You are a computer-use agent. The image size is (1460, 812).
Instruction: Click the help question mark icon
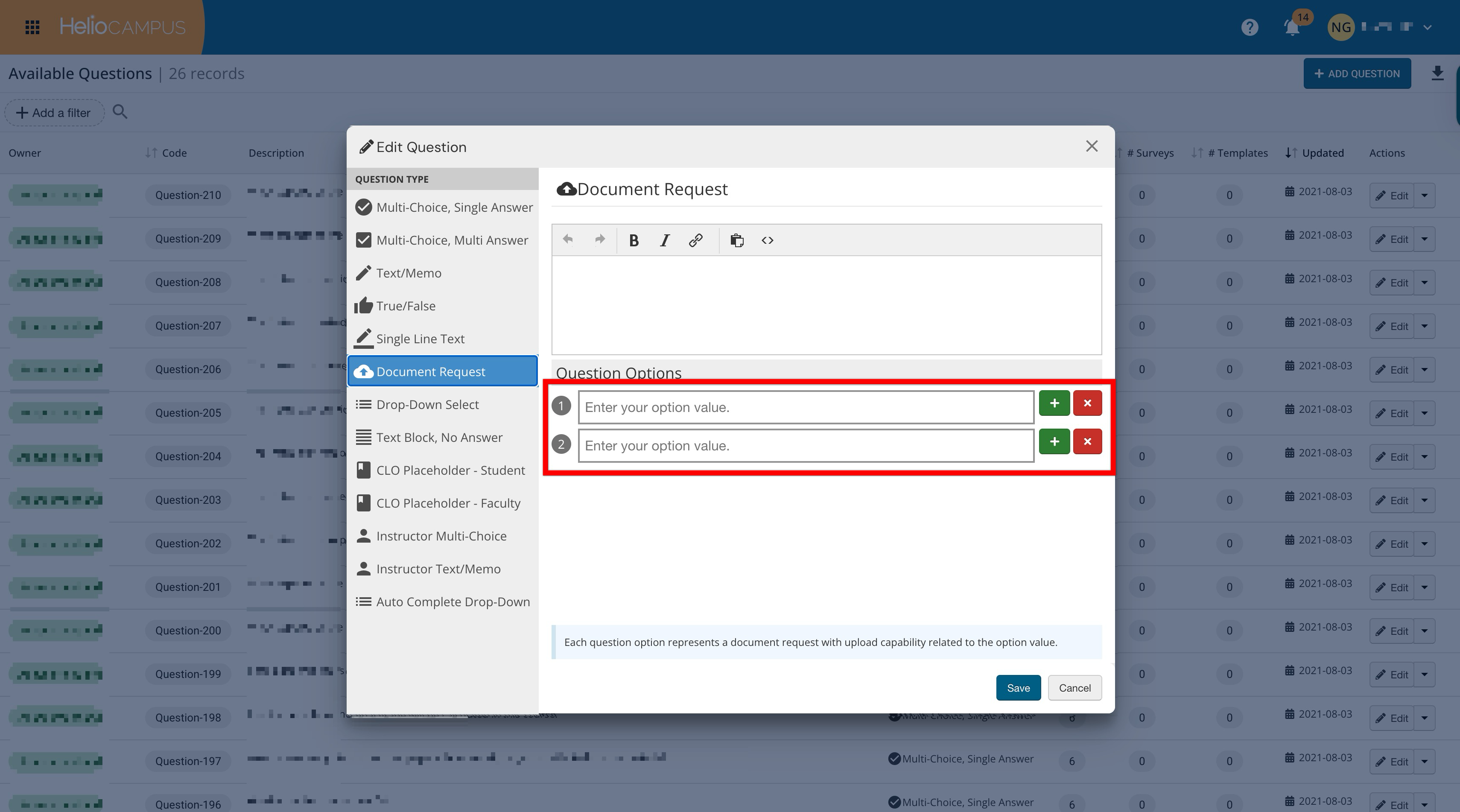tap(1249, 27)
